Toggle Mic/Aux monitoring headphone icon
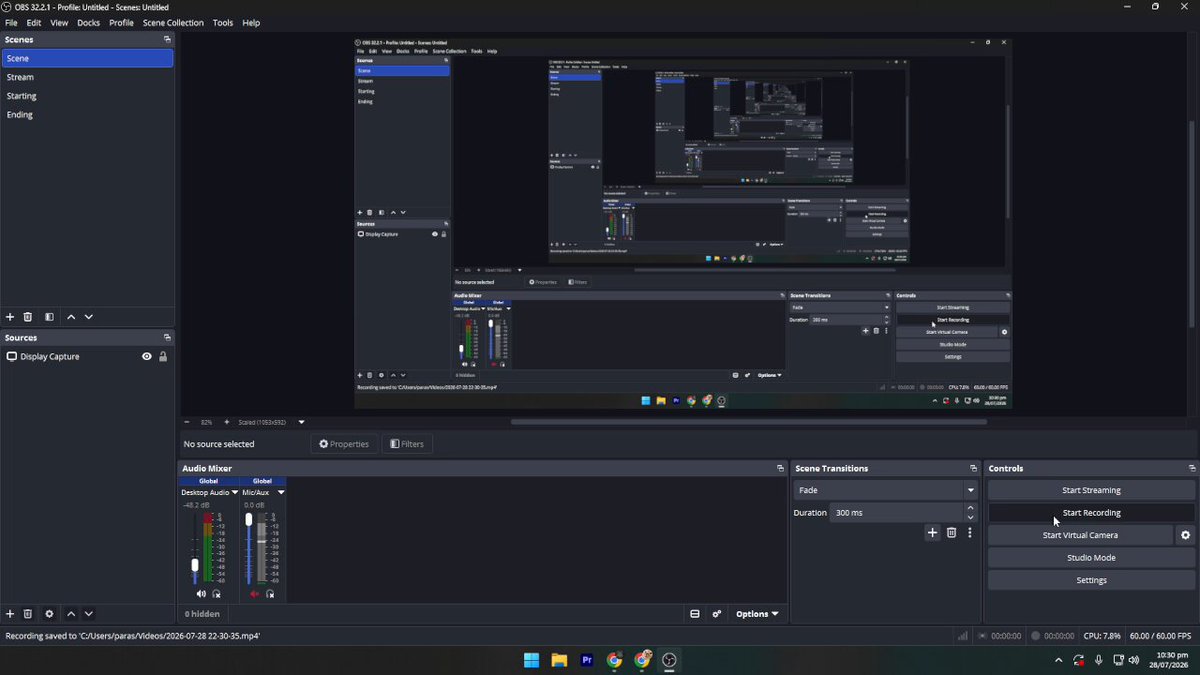The width and height of the screenshot is (1200, 675). [270, 594]
